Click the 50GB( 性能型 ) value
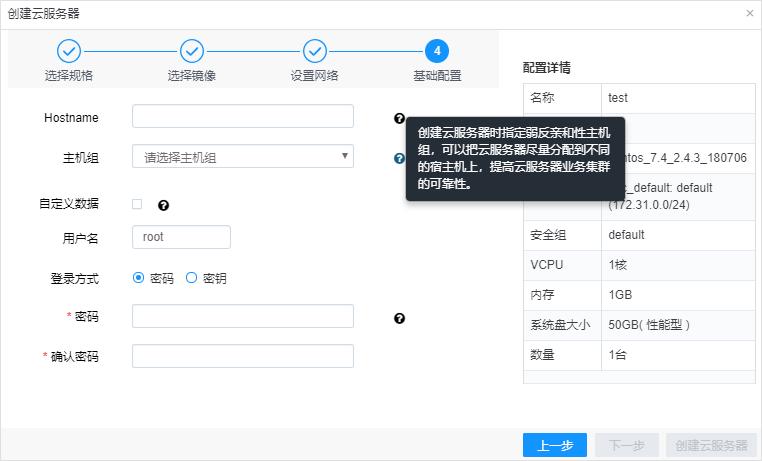The image size is (762, 461). [x=649, y=325]
